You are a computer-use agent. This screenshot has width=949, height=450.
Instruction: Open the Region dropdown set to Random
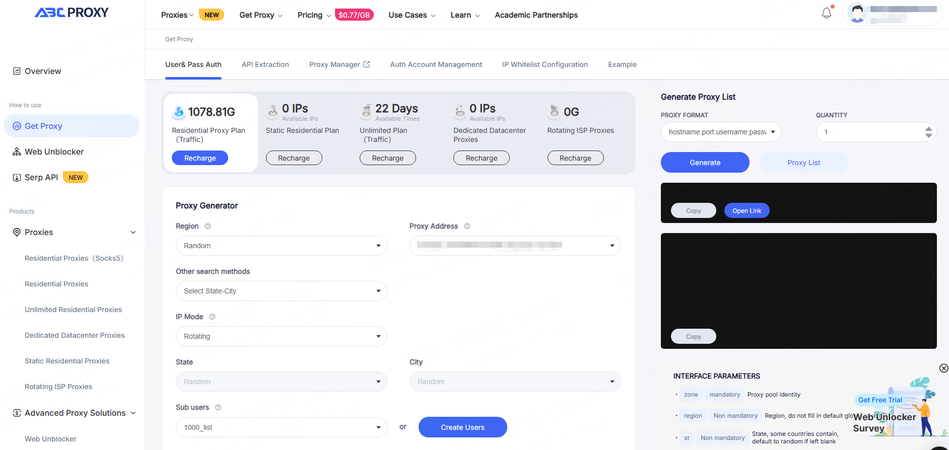281,246
